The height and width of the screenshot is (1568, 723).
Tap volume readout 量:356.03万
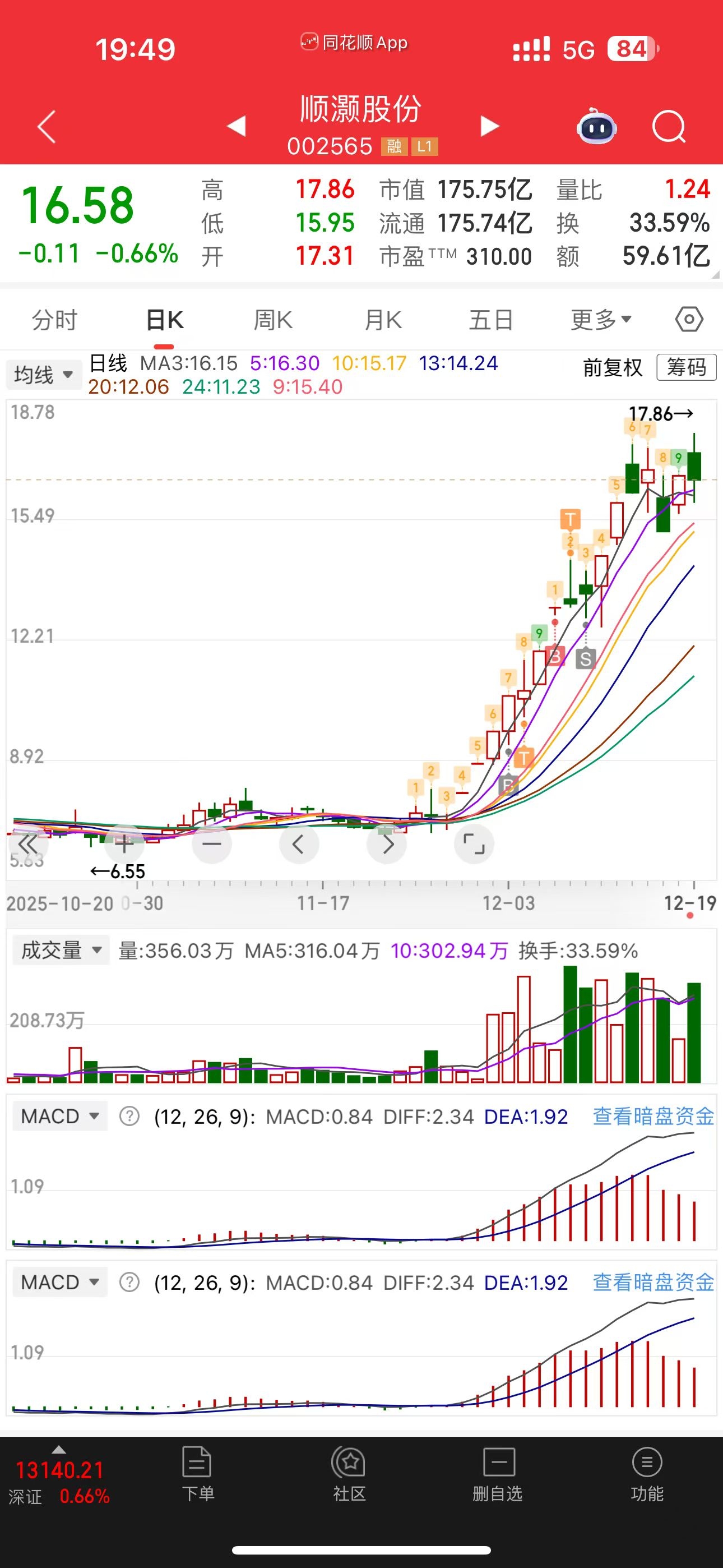(x=176, y=951)
